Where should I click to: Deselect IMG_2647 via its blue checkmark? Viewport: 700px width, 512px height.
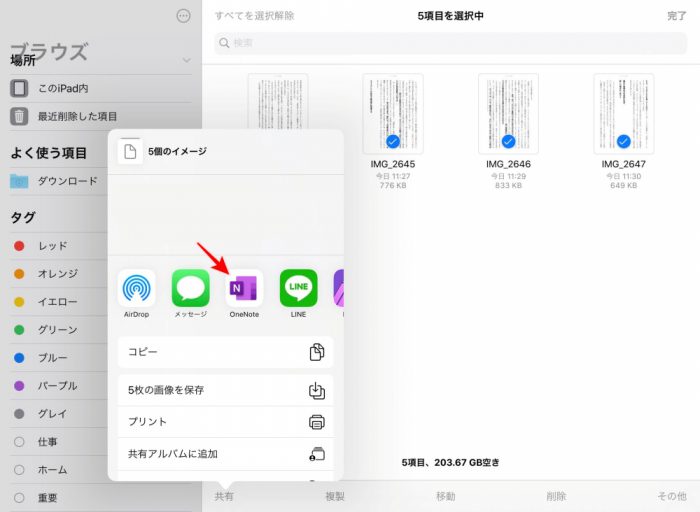(624, 142)
